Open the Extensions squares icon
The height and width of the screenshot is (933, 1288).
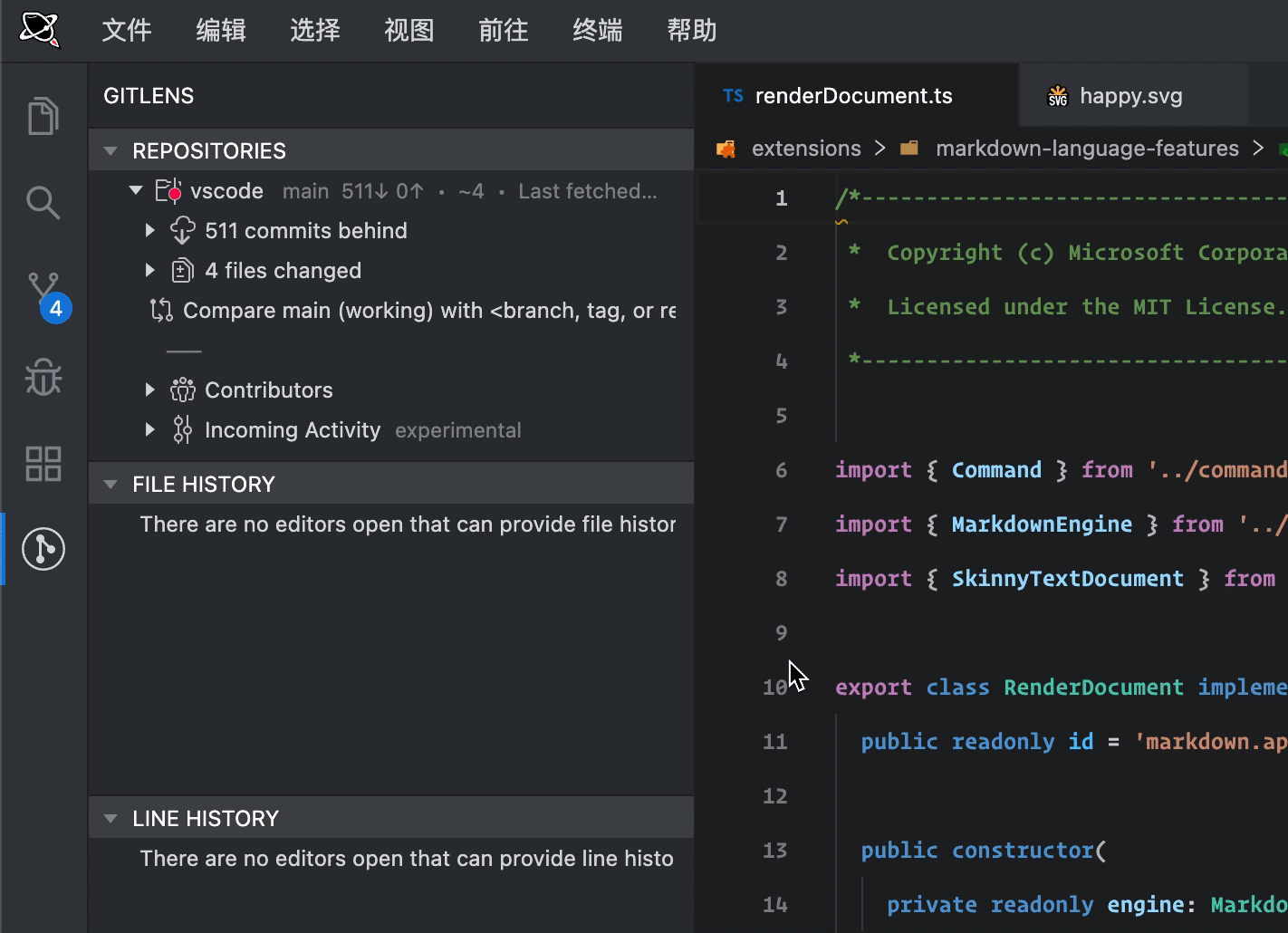click(43, 463)
